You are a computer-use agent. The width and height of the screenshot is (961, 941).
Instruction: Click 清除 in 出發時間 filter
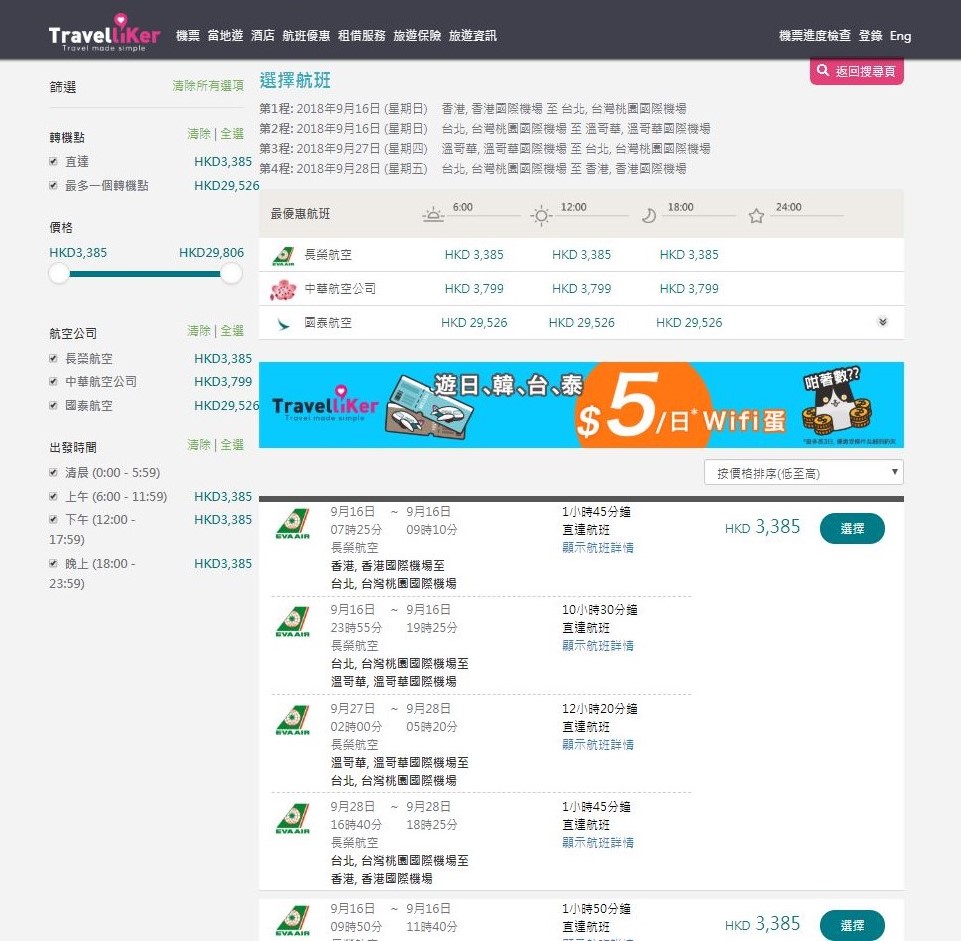coord(199,445)
